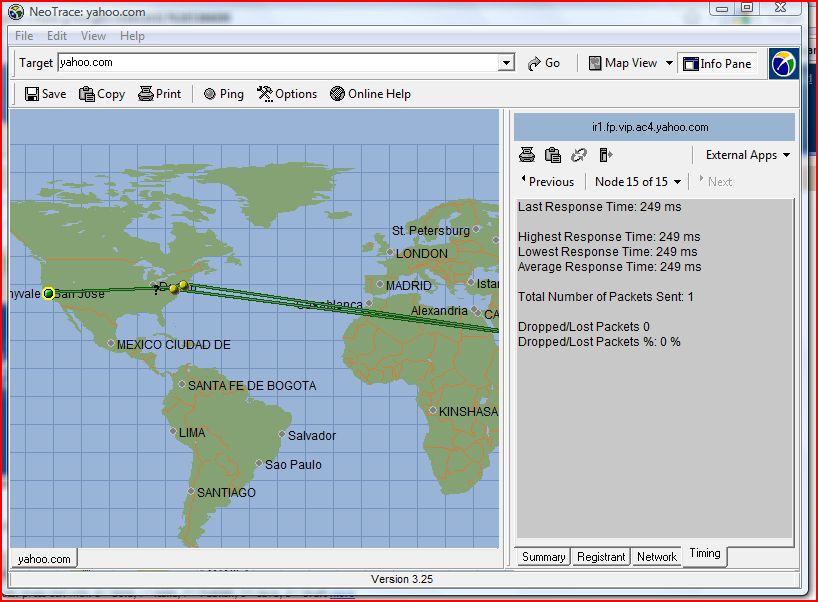Click the Last Response Time text
818x602 pixels.
(x=599, y=207)
